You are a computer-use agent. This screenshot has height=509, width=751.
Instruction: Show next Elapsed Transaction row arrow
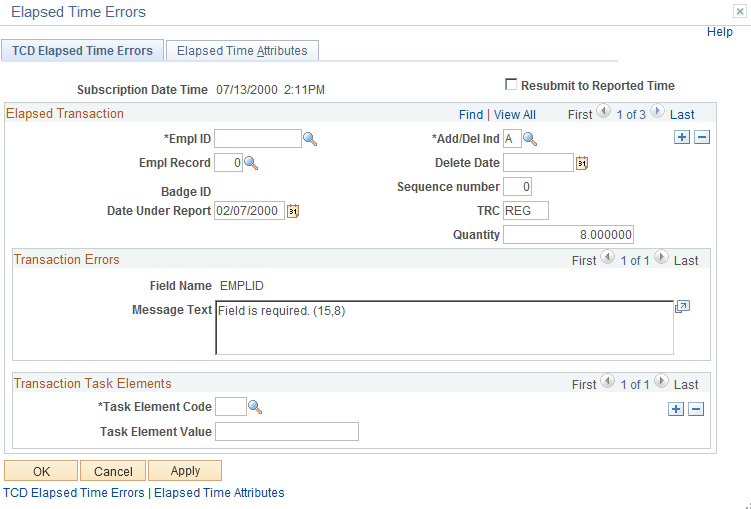tap(657, 112)
